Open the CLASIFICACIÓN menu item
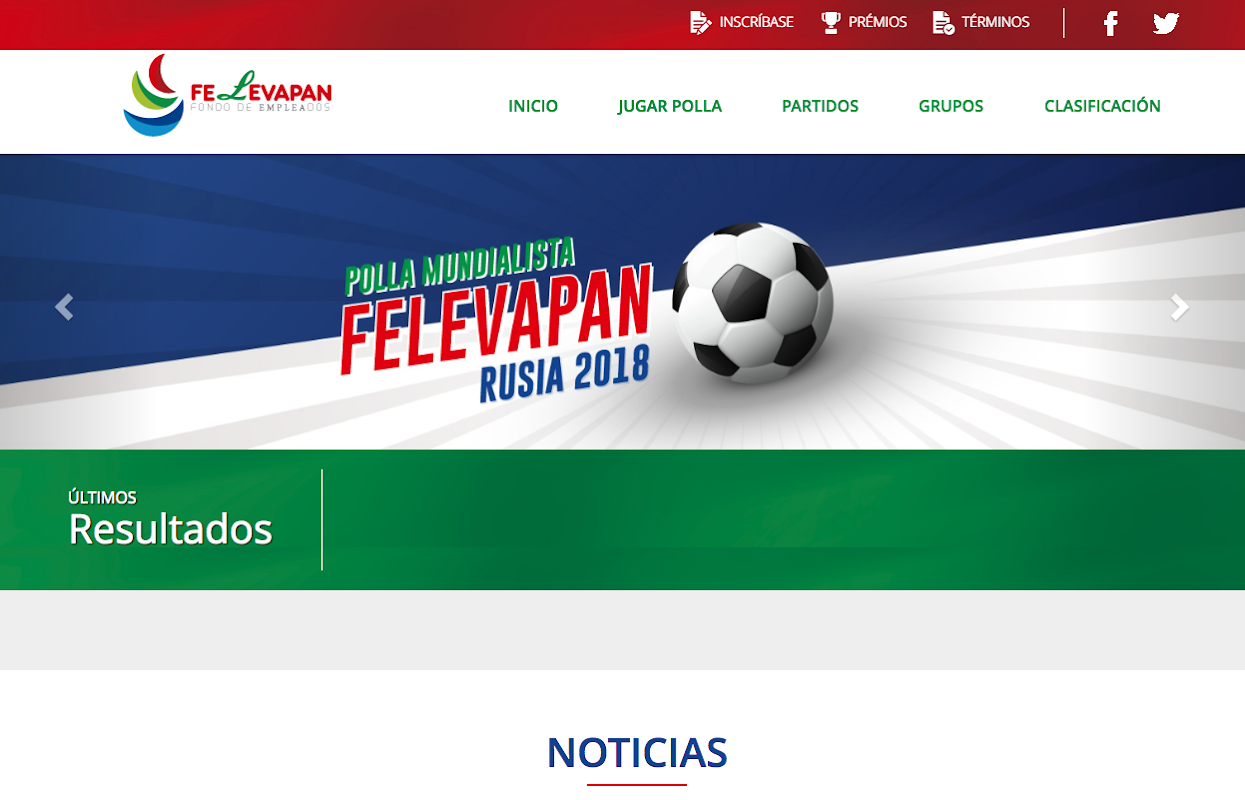This screenshot has height=800, width=1245. 1102,106
